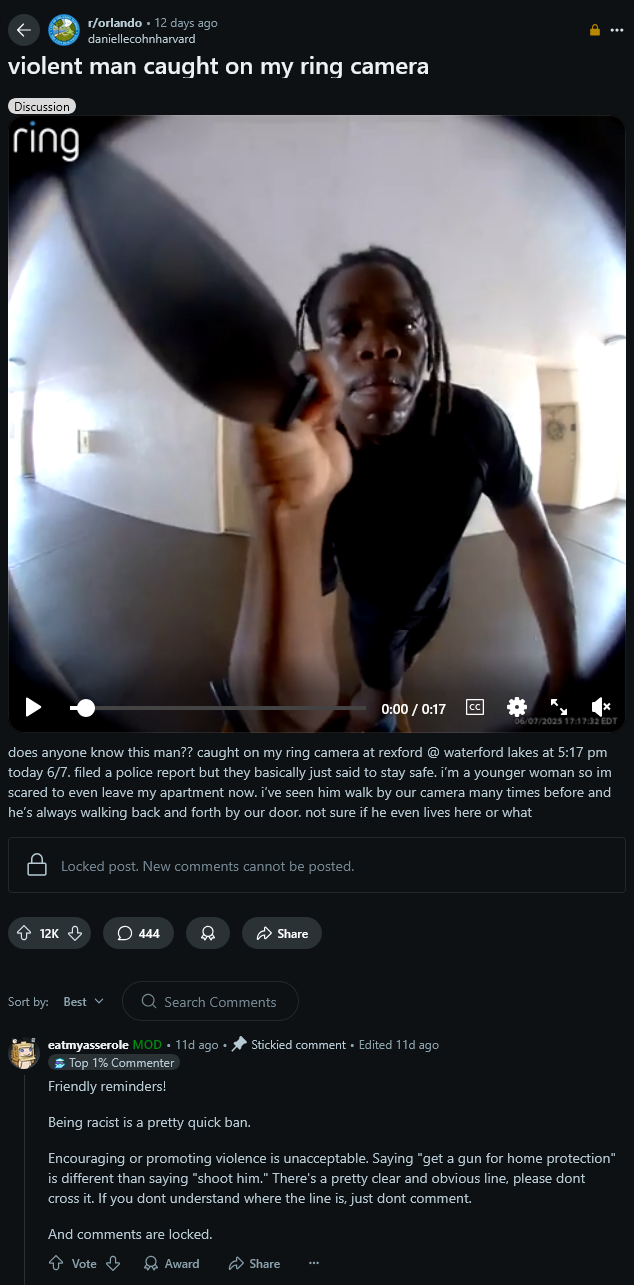
Task: Unmute the video sound
Action: pyautogui.click(x=601, y=708)
